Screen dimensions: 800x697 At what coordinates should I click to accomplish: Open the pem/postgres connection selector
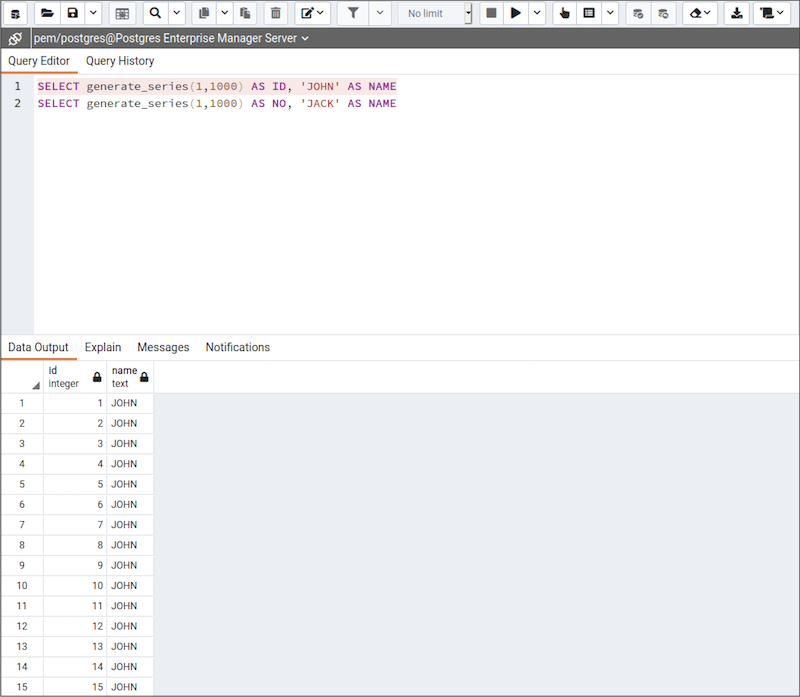[x=171, y=38]
